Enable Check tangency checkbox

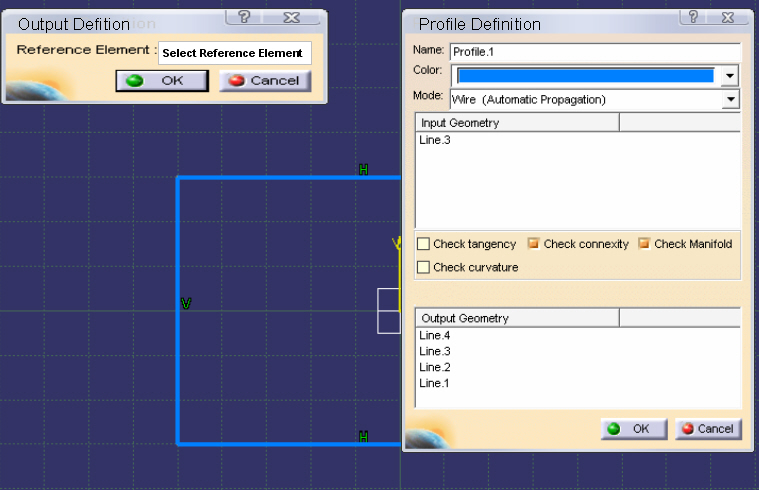pos(424,244)
